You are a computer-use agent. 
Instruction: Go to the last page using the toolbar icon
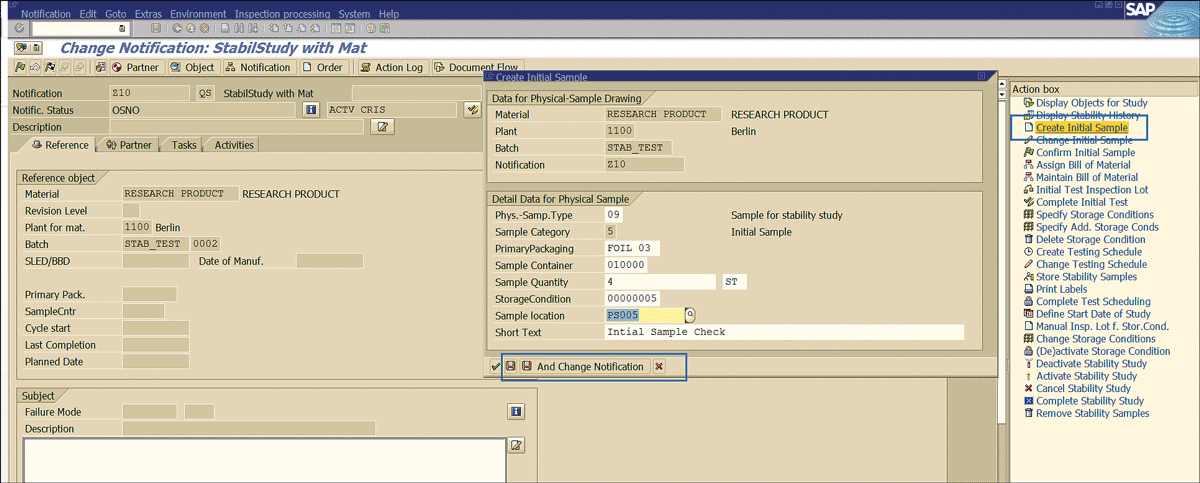coord(315,28)
